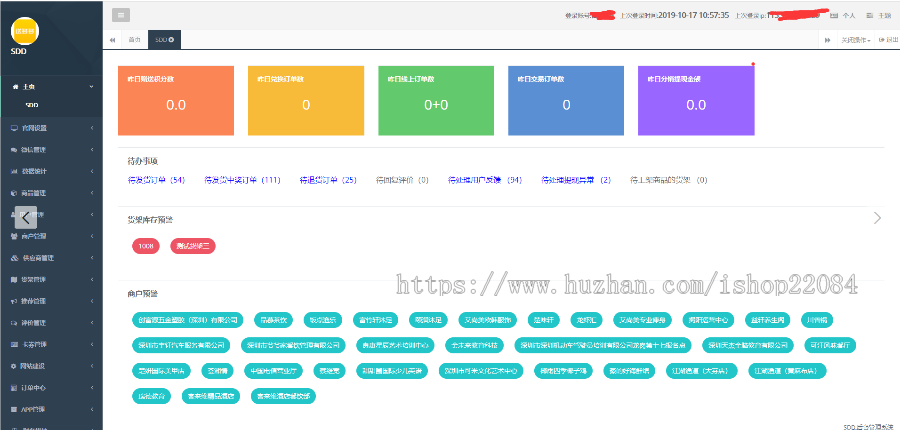Open the 待处理用户反馈 (94) link
This screenshot has width=900, height=430.
point(484,180)
